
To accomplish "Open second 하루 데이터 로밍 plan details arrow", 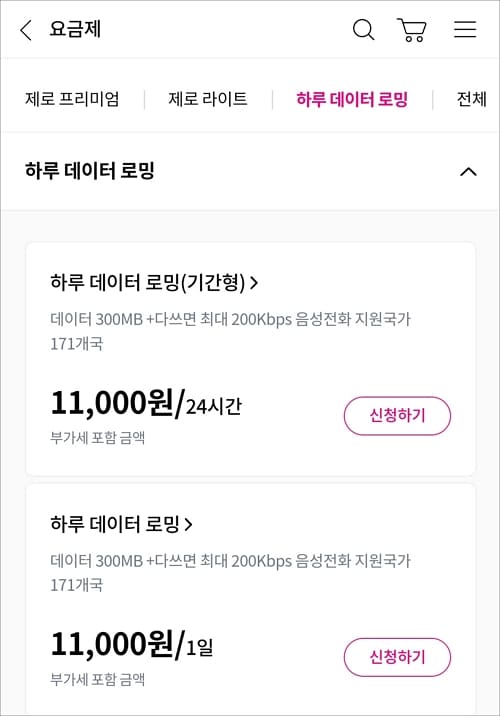I will tap(189, 524).
